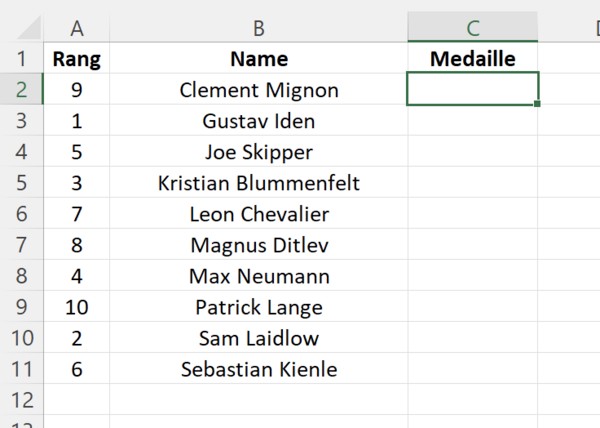
Task: Click the active cell C2
Action: tap(473, 88)
